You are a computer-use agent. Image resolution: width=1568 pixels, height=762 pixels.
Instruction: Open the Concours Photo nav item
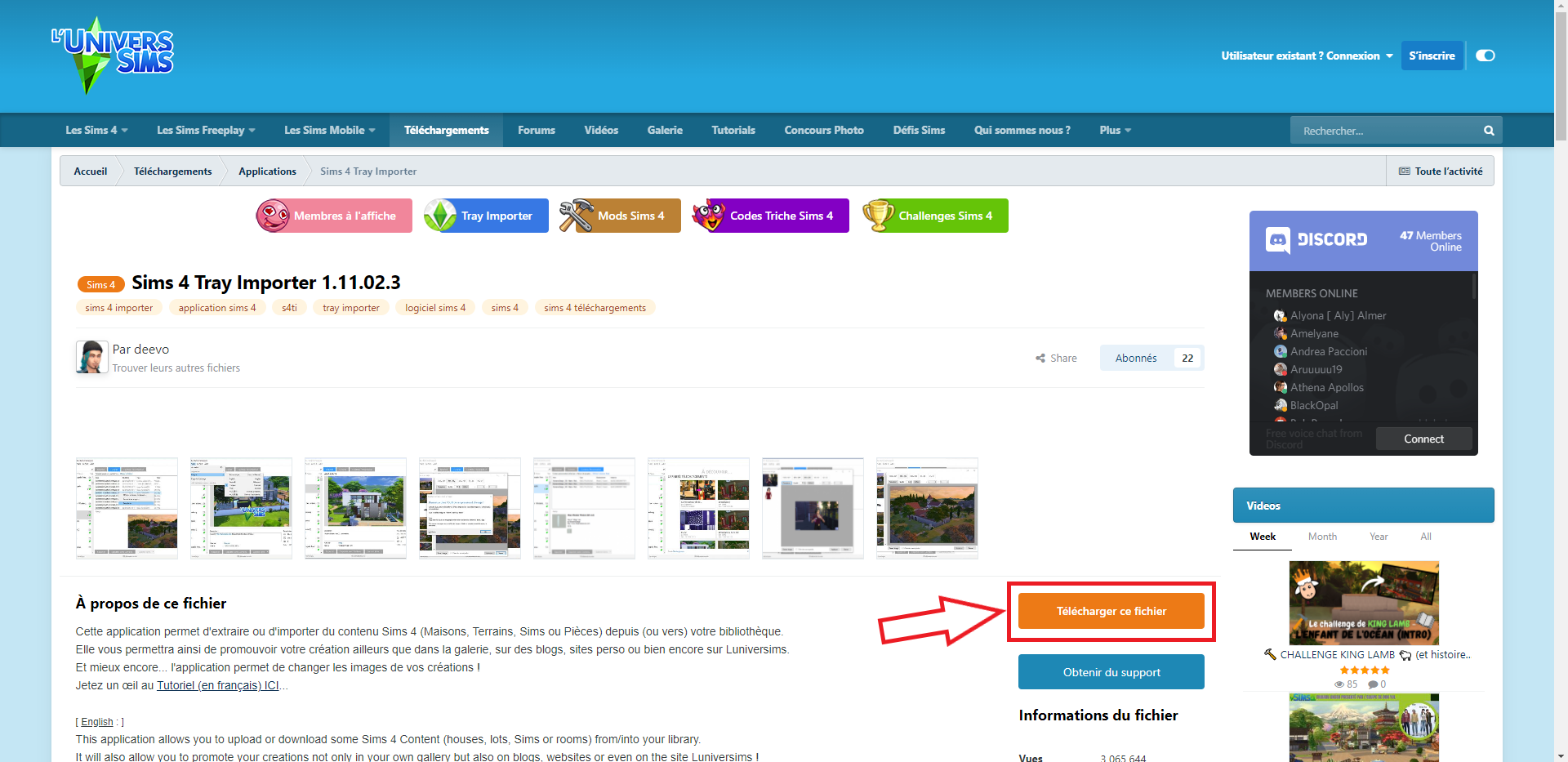coord(824,131)
